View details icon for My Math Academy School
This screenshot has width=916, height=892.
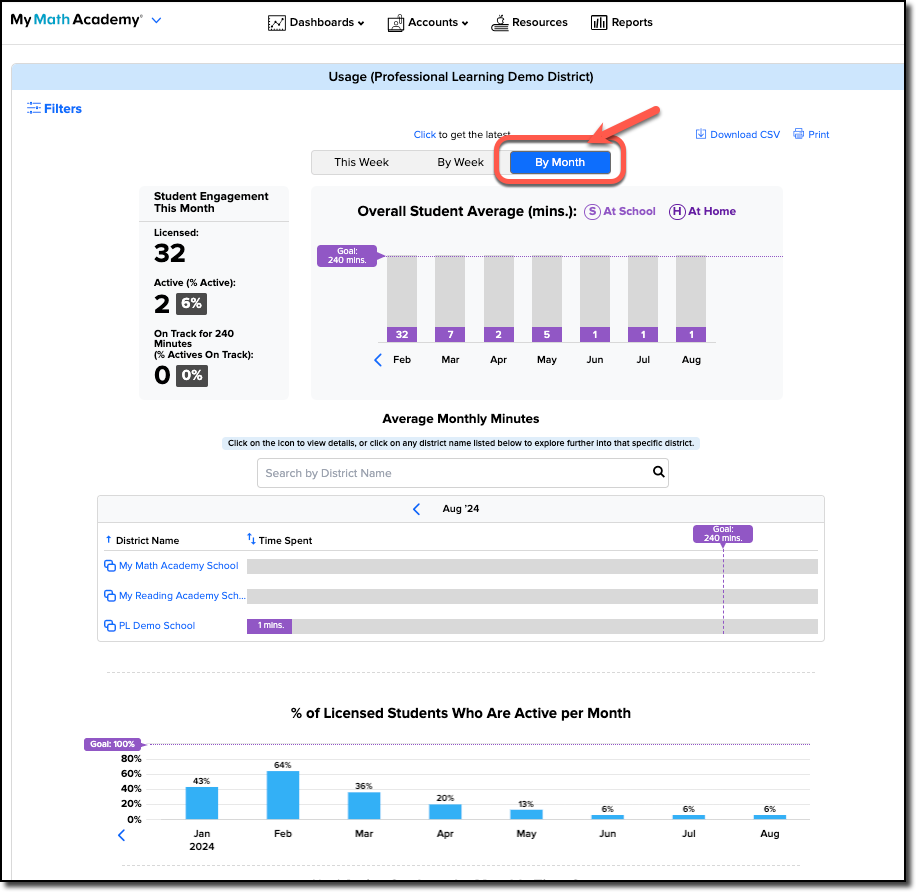coord(109,566)
